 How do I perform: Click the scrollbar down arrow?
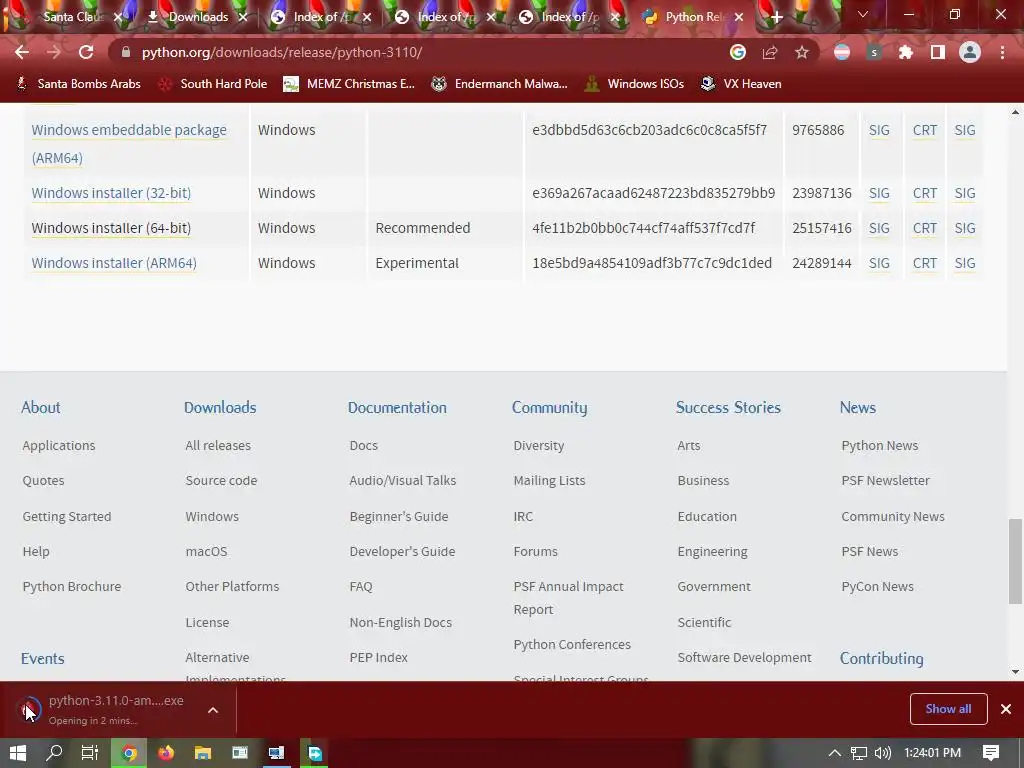(x=1015, y=671)
